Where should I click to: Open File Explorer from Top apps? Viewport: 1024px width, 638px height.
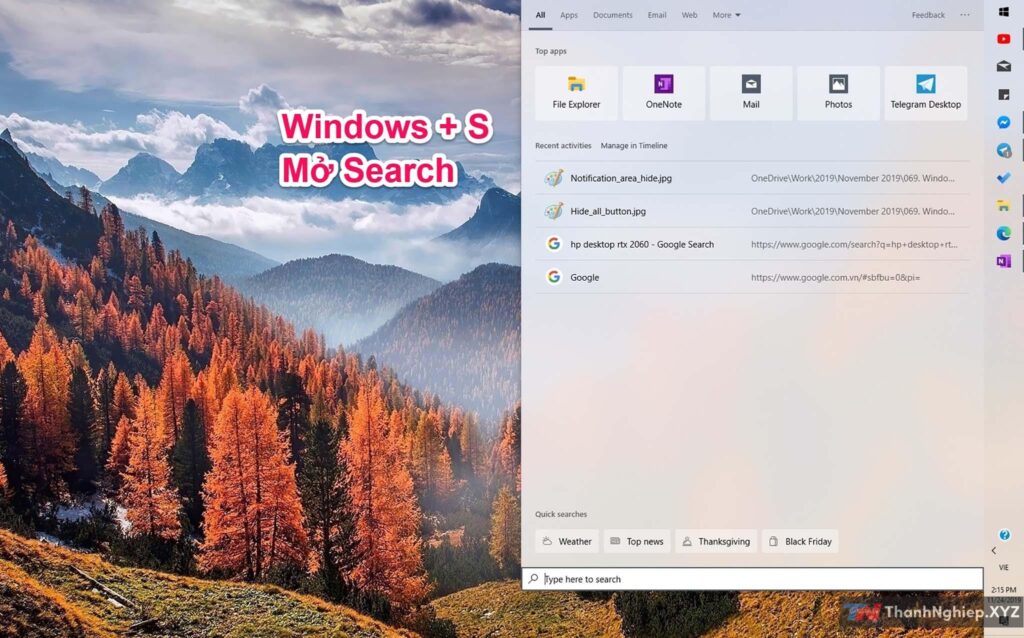point(576,93)
